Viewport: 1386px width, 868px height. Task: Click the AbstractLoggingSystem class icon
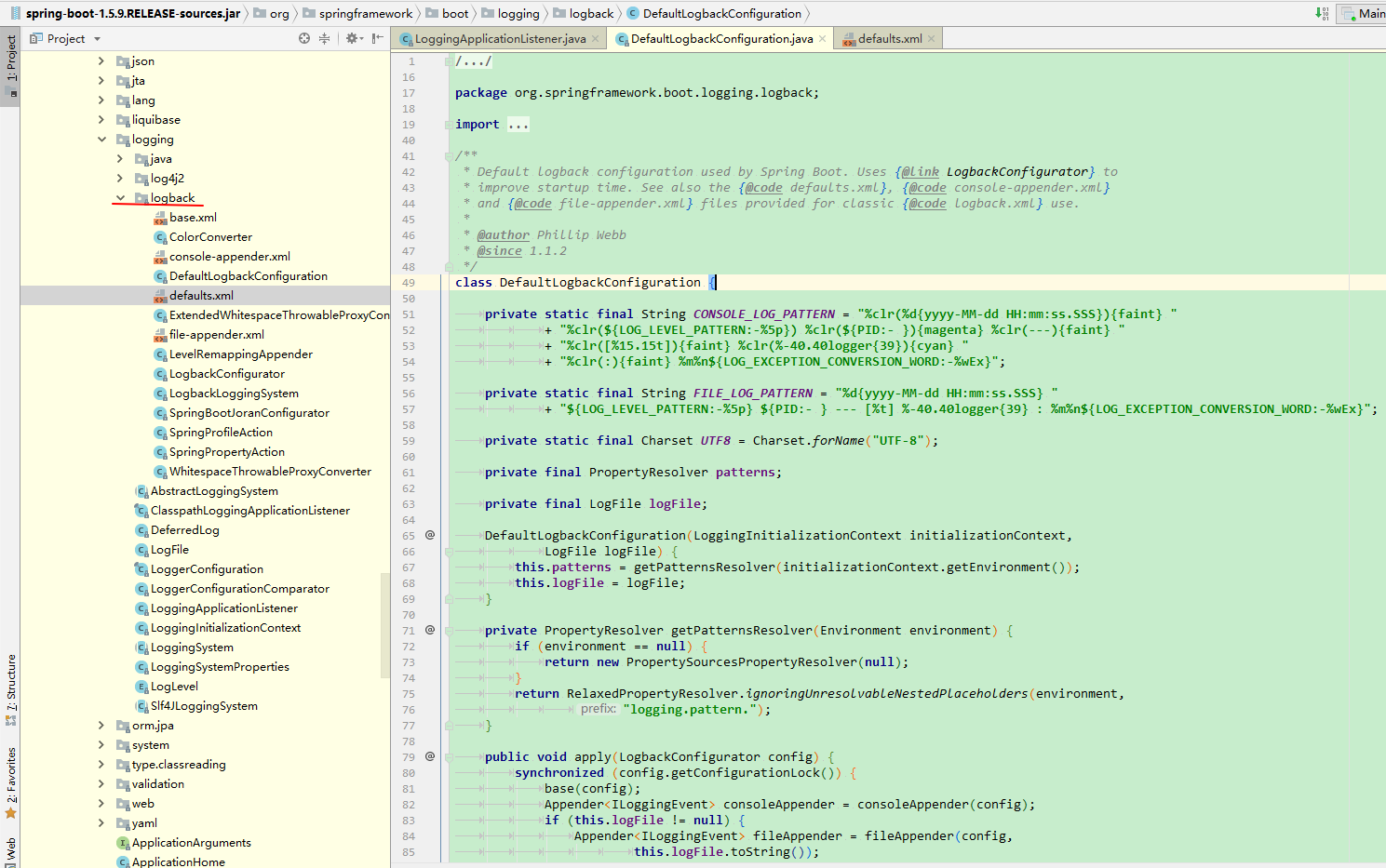tap(141, 490)
